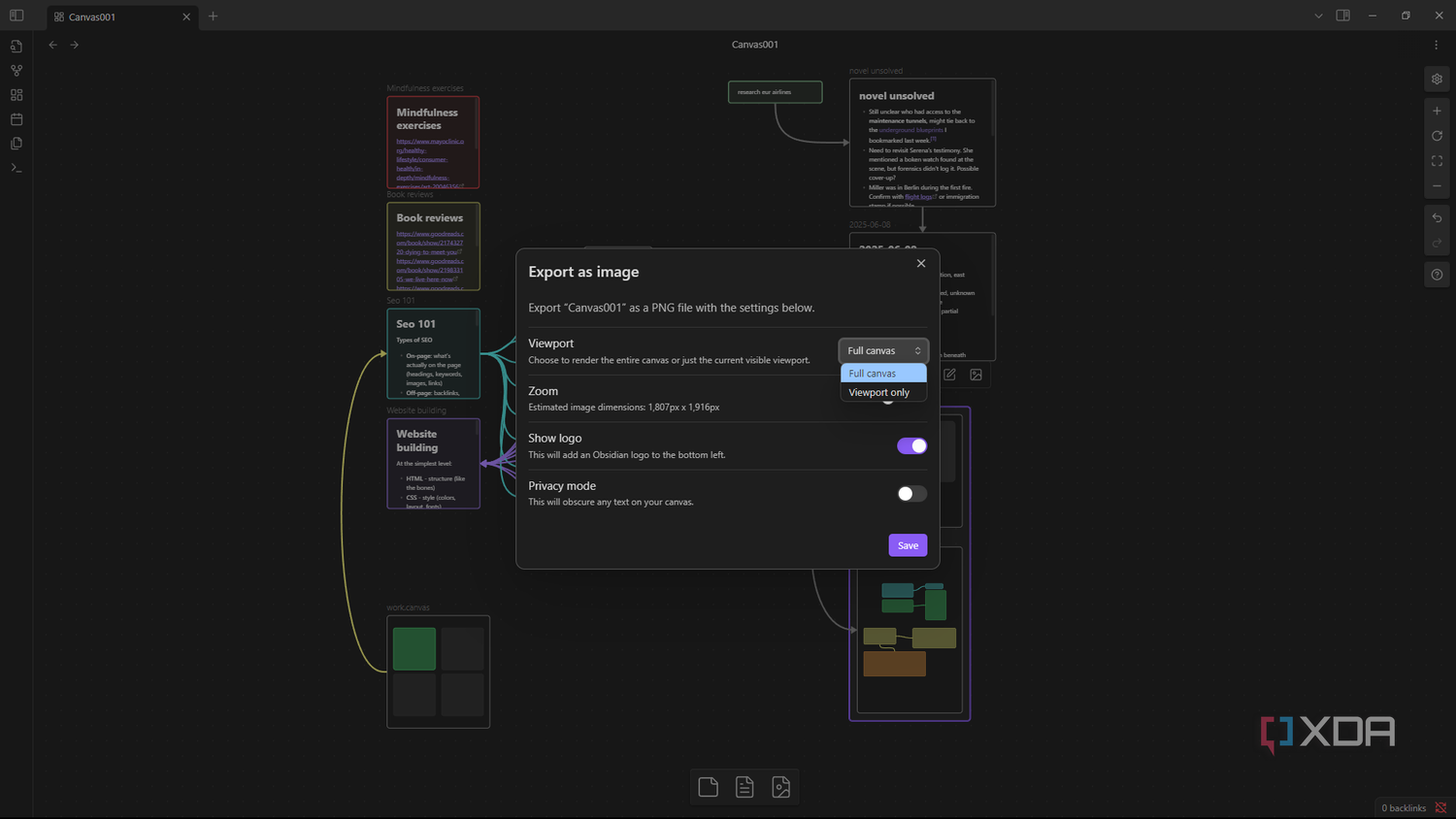This screenshot has width=1456, height=819.
Task: Save the exported PNG image
Action: [x=908, y=545]
